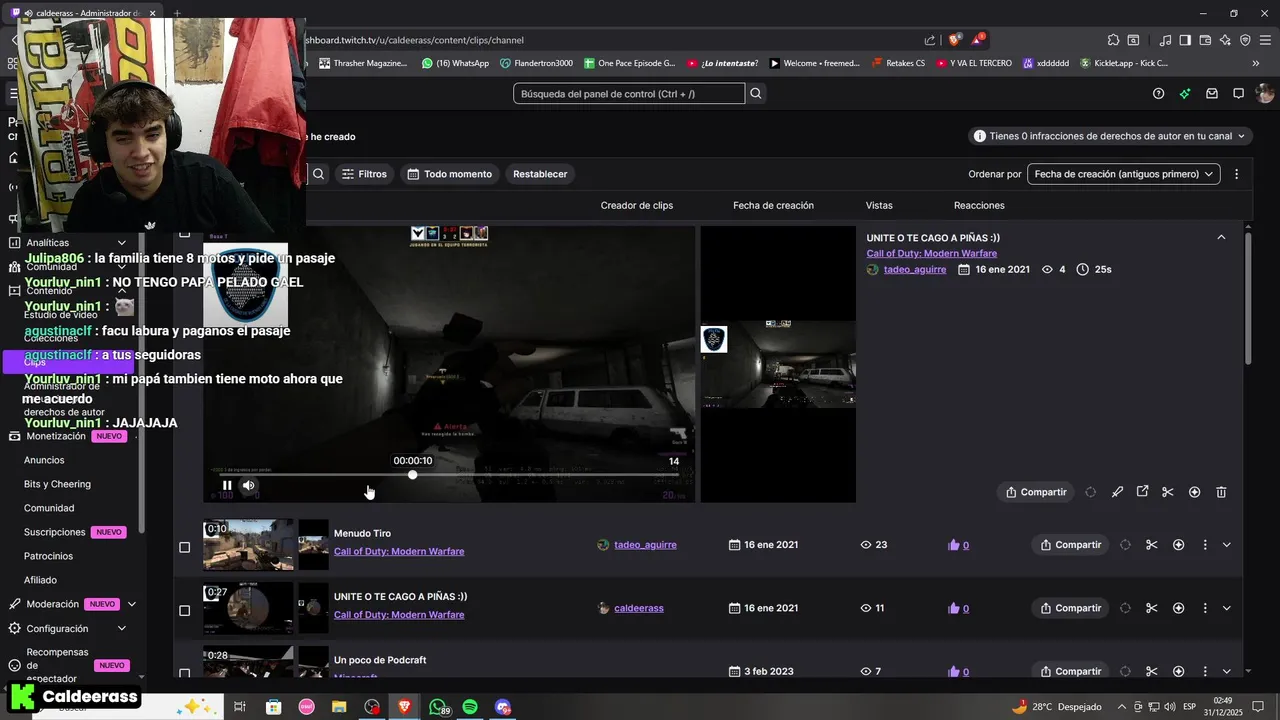Open caldeerass creator link in clip row
The image size is (1280, 720).
pos(639,608)
